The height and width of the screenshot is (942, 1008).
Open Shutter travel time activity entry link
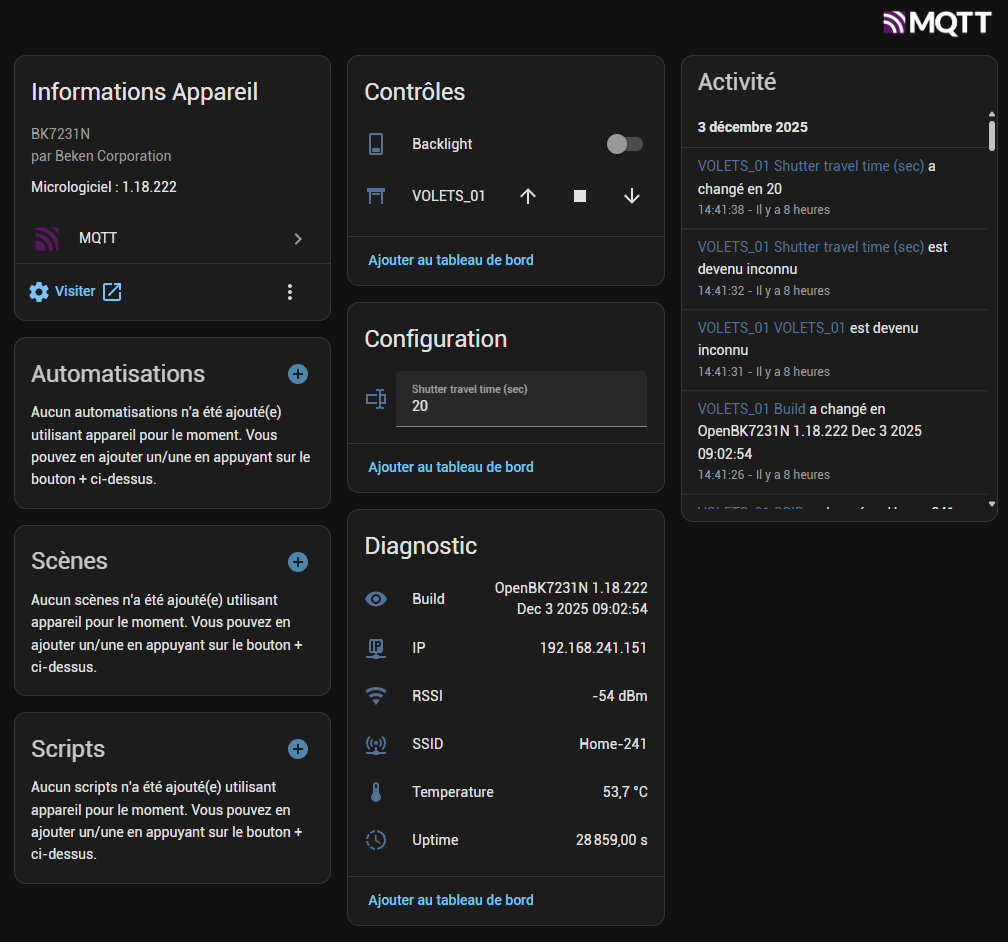click(811, 166)
